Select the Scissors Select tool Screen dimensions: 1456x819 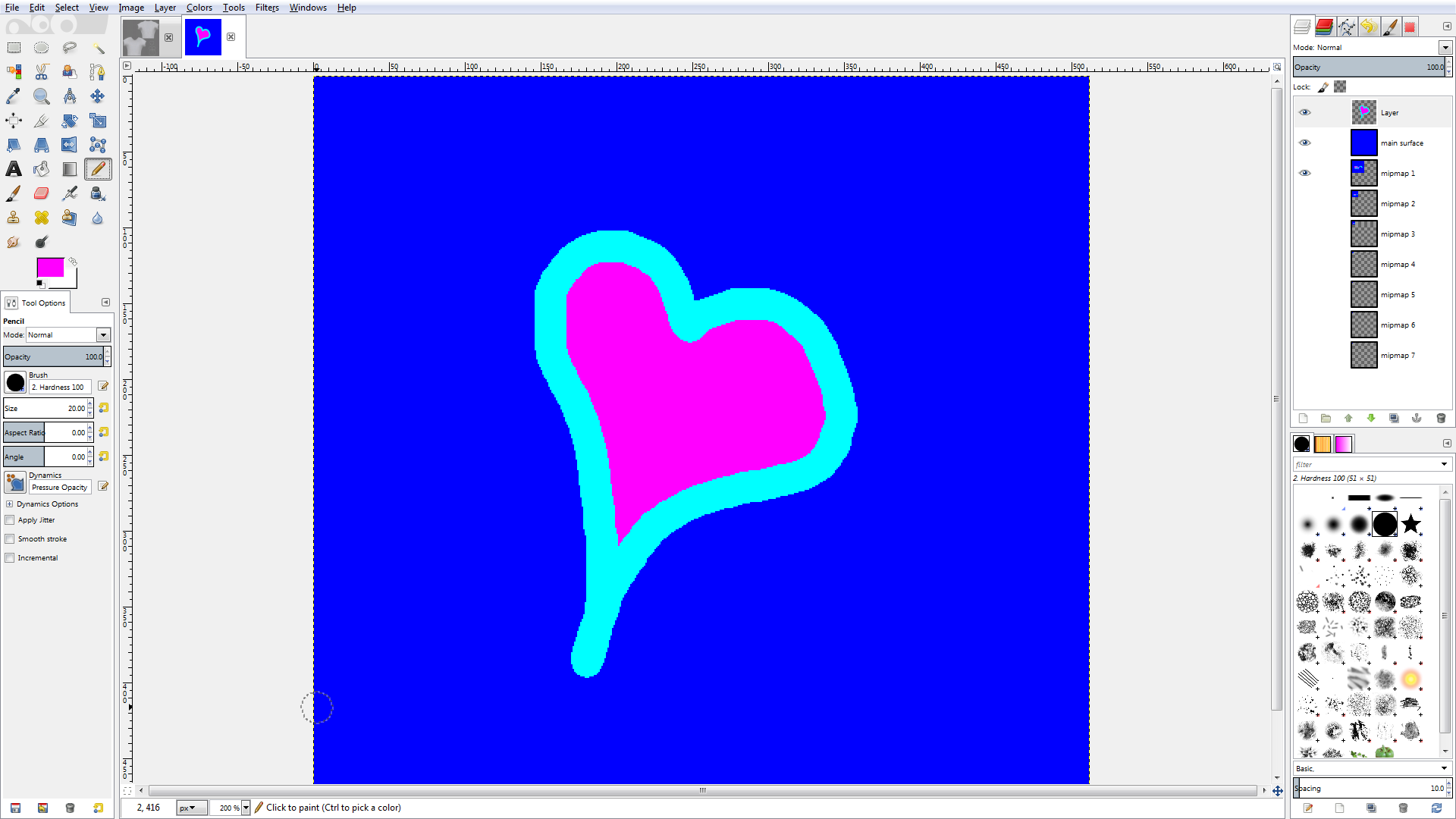click(42, 72)
